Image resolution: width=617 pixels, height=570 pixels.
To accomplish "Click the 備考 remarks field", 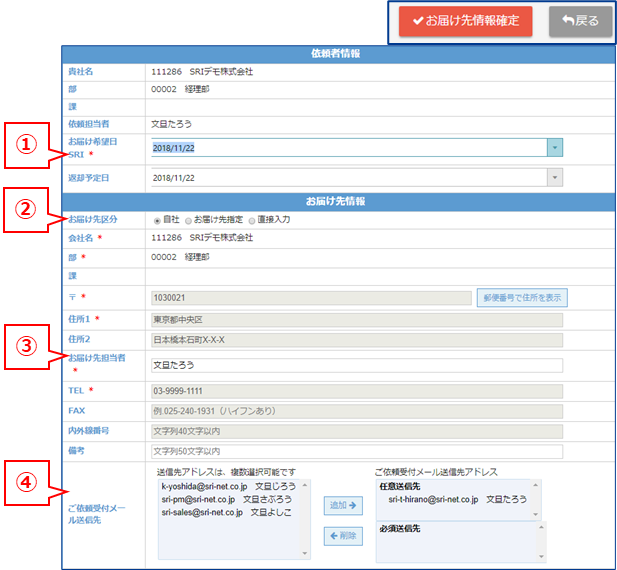I will point(356,452).
